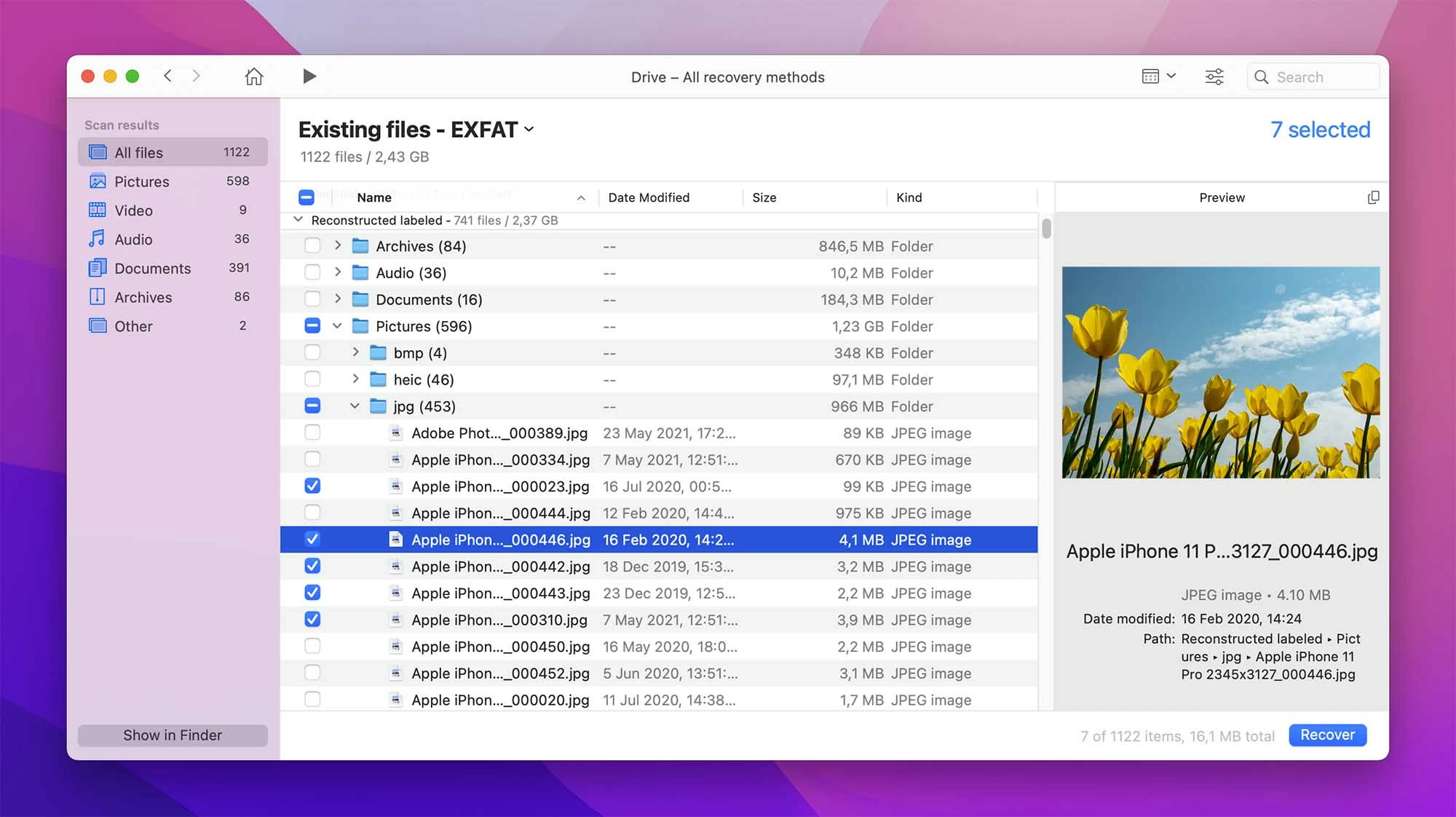Sort by the Date Modified column

[x=649, y=197]
